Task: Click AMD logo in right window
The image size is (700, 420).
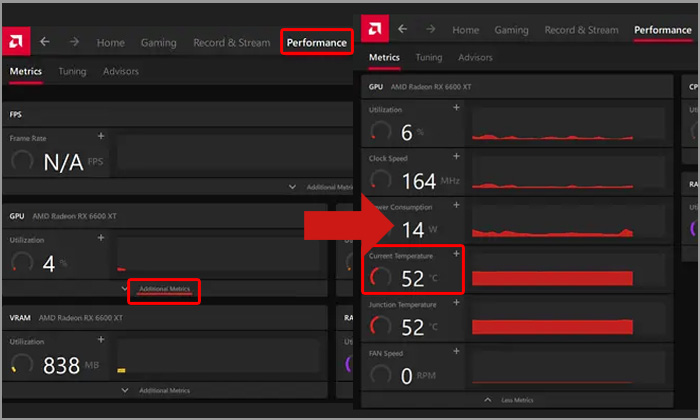Action: 375,29
